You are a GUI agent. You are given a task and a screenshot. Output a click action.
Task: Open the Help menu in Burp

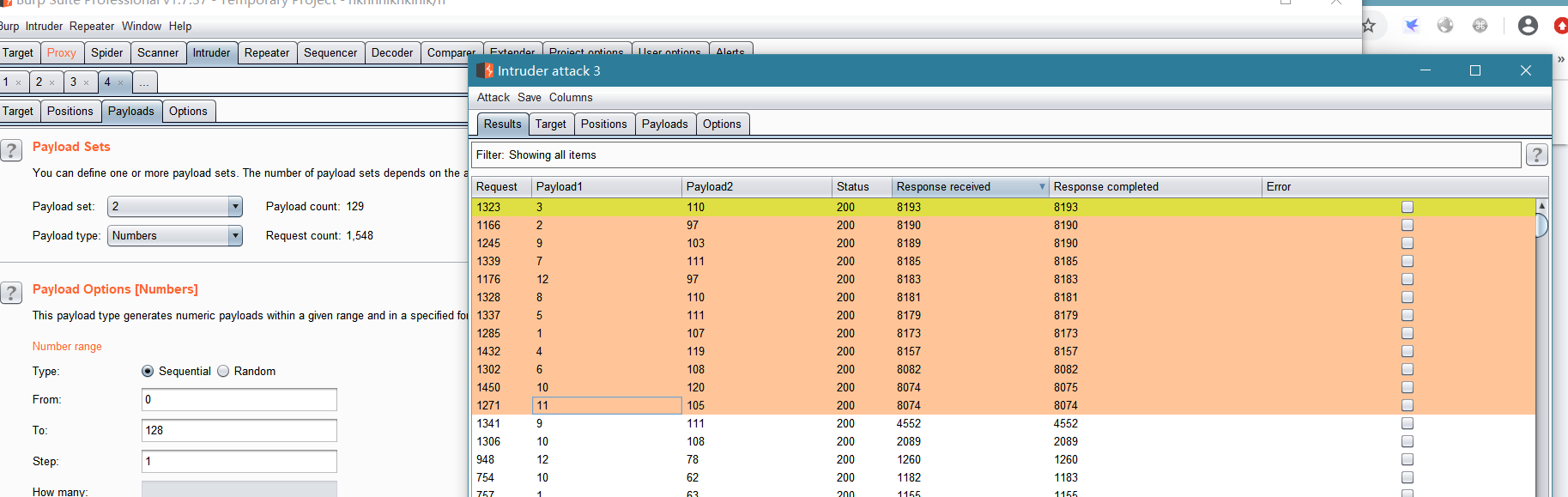click(x=180, y=26)
